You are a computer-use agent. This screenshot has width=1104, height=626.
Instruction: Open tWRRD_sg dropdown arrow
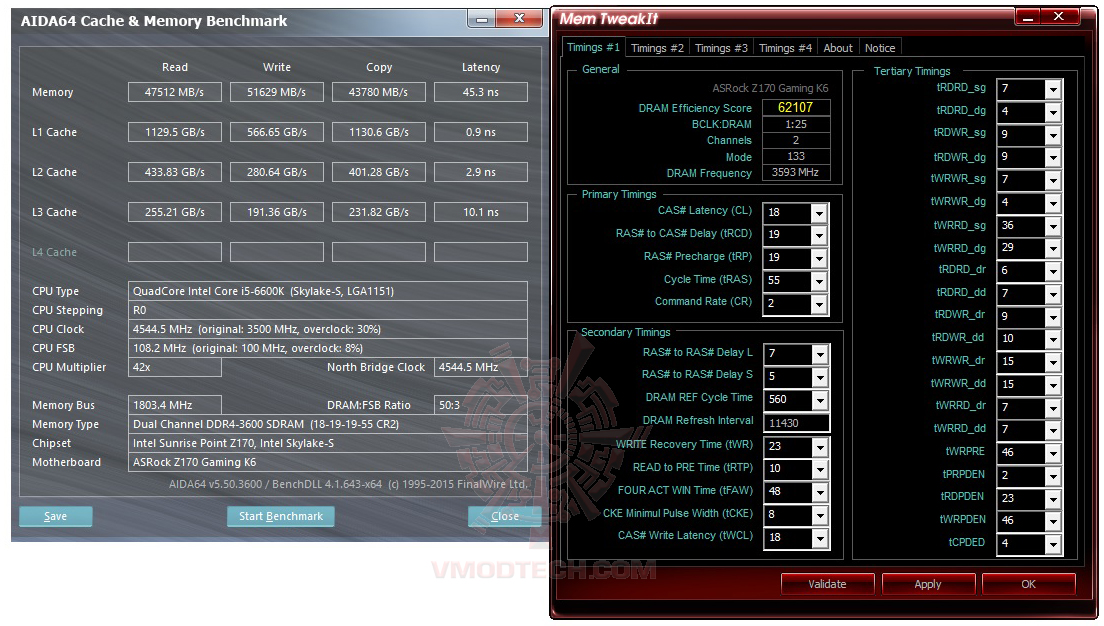1053,226
